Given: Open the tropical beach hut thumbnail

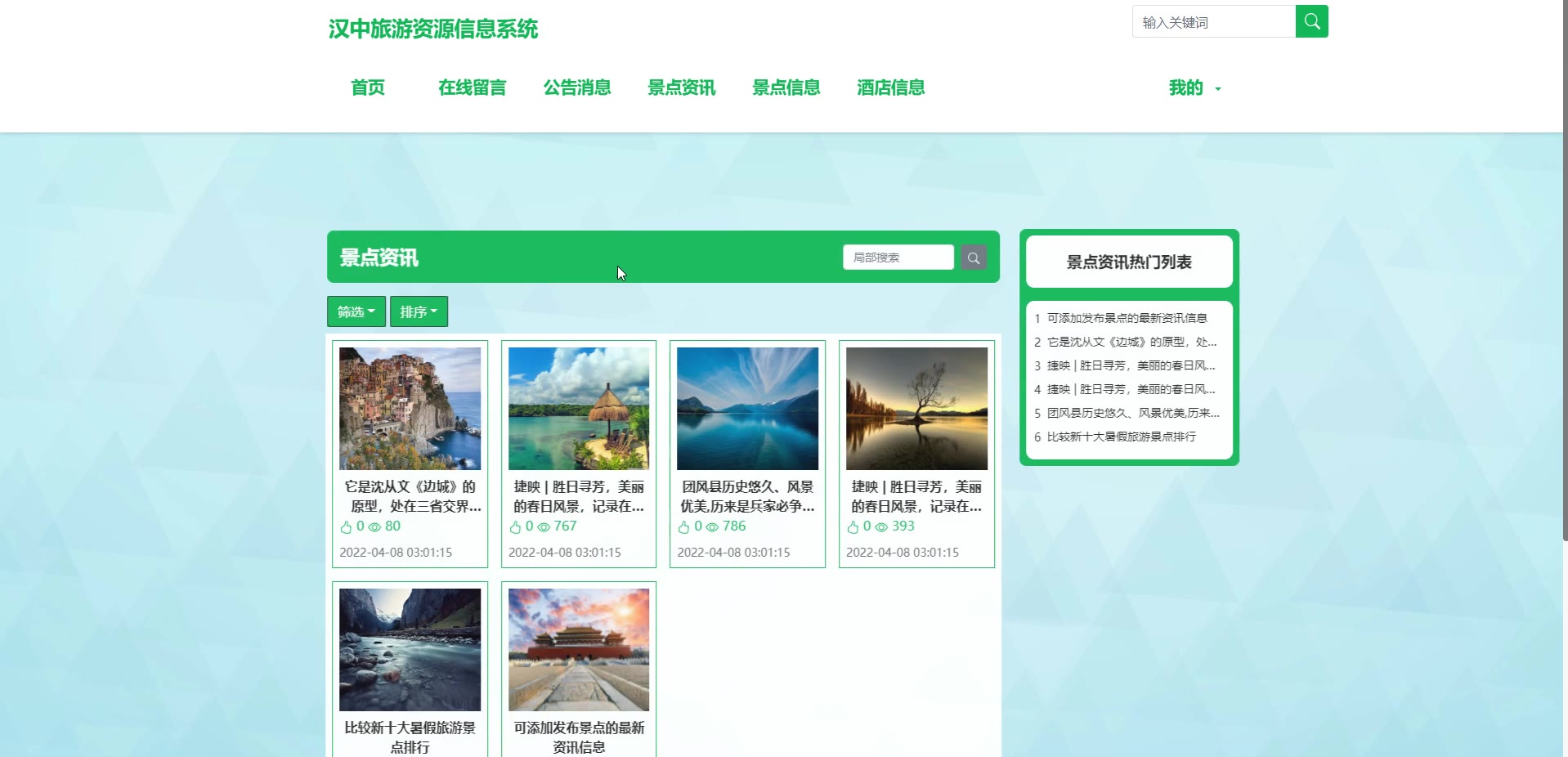Looking at the screenshot, I should click(x=579, y=409).
